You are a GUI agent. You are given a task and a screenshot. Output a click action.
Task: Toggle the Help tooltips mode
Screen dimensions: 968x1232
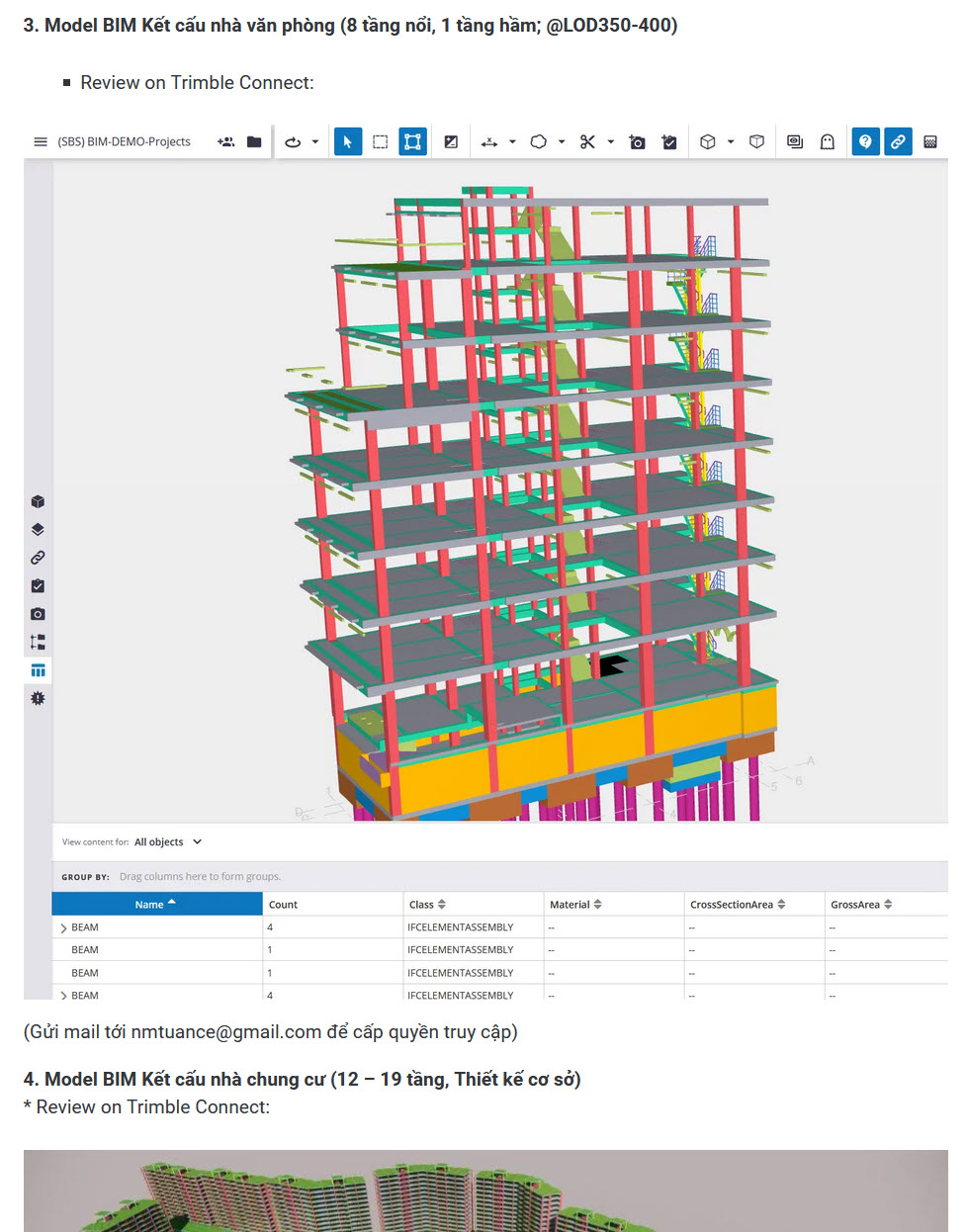pyautogui.click(x=865, y=141)
